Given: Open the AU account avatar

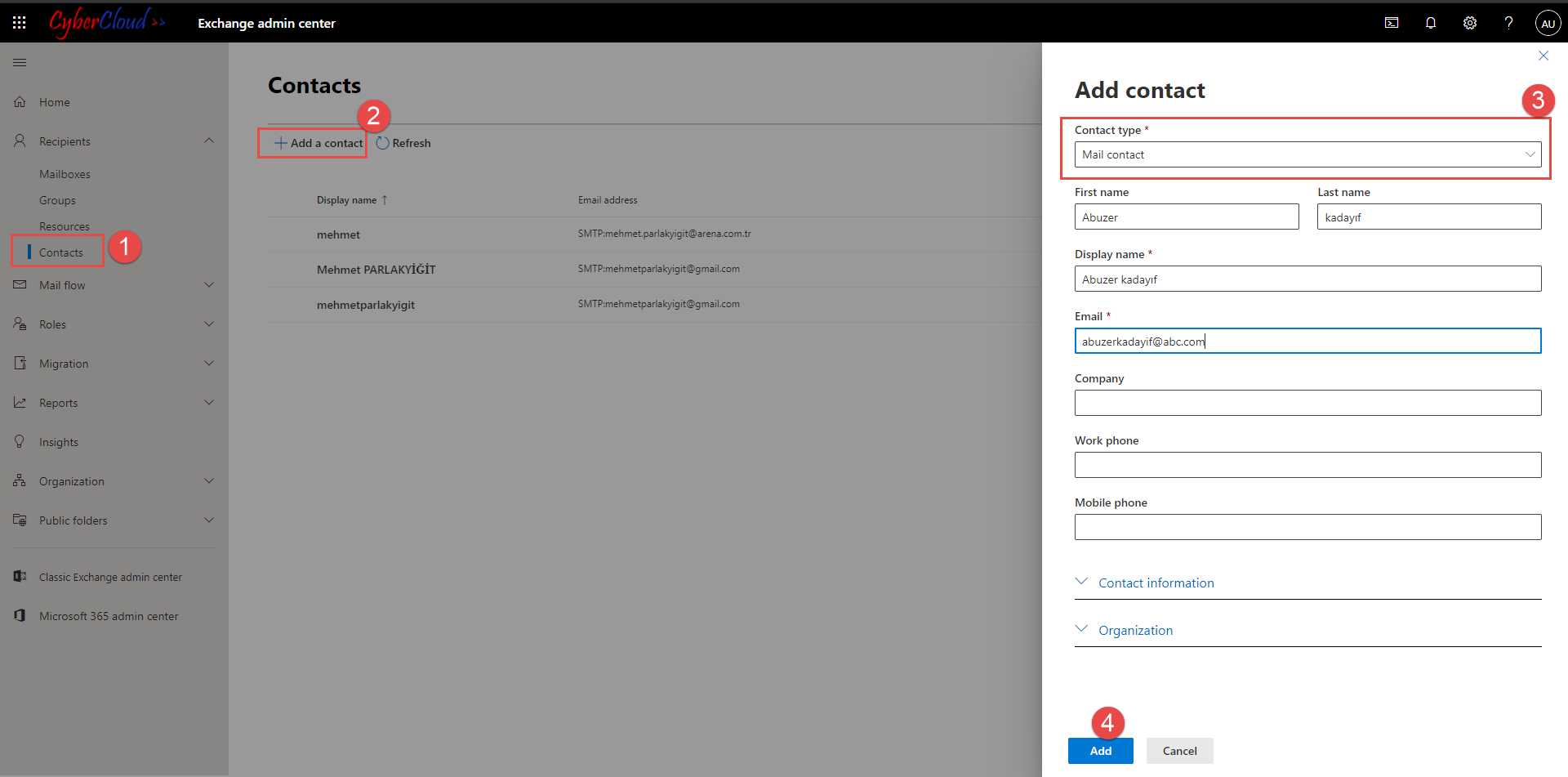Looking at the screenshot, I should coord(1548,23).
